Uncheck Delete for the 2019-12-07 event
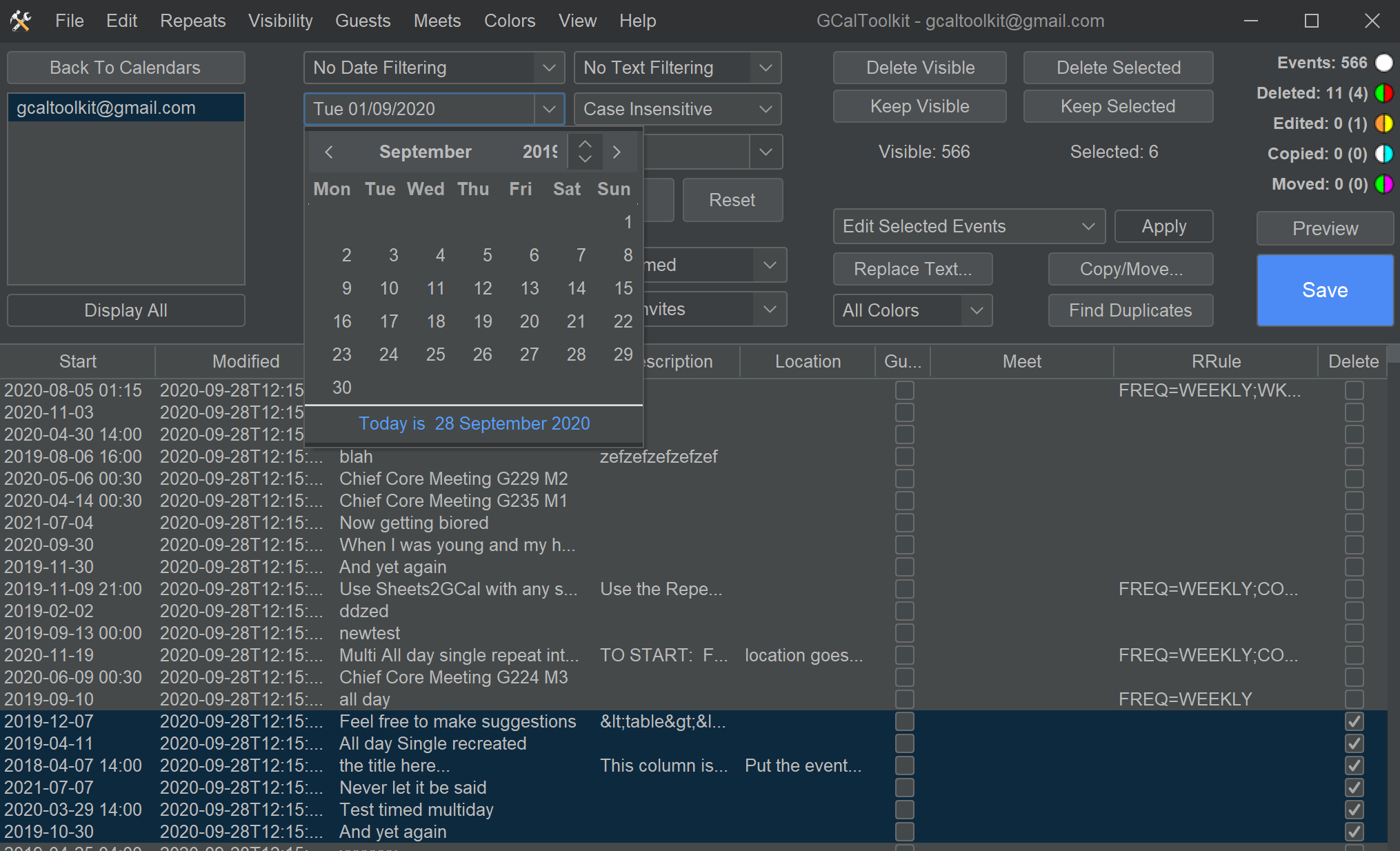Screen dimensions: 1400x851 click(x=1354, y=721)
